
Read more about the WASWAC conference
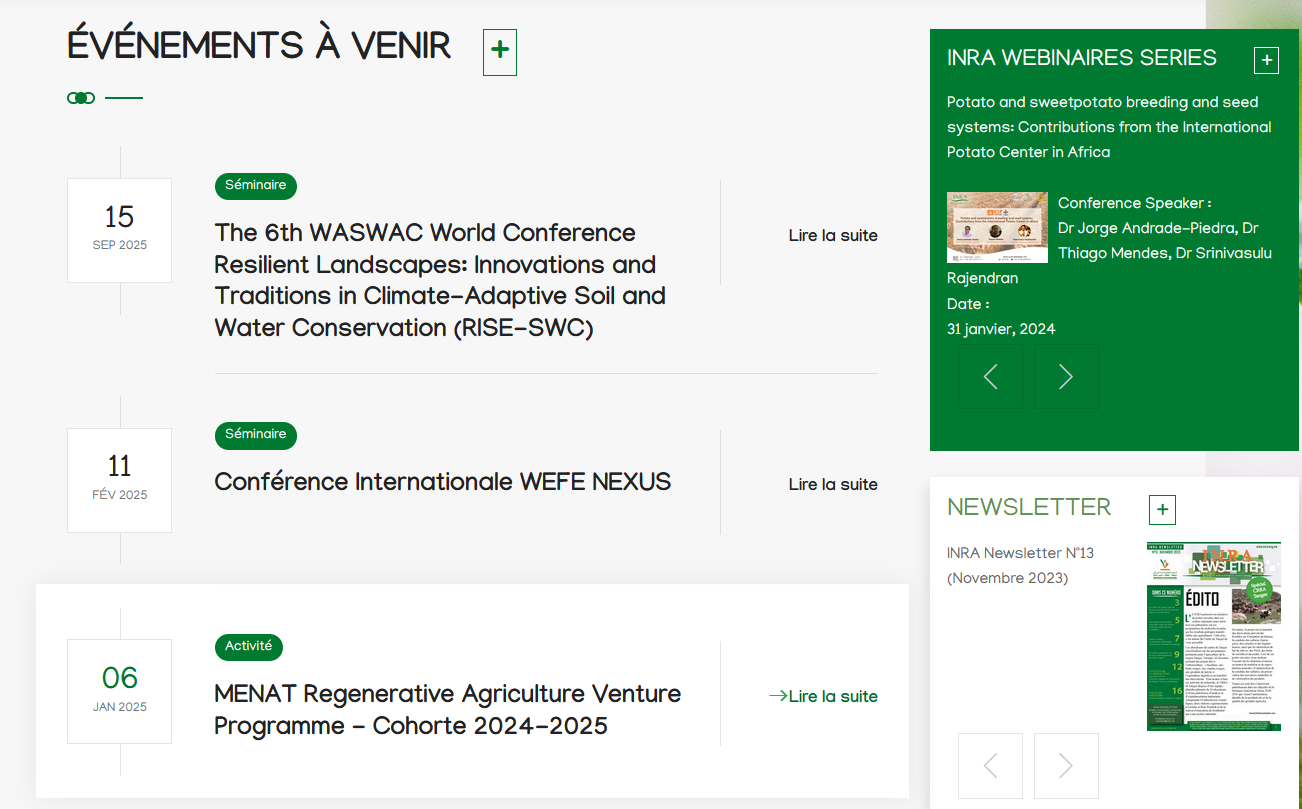click(x=833, y=236)
